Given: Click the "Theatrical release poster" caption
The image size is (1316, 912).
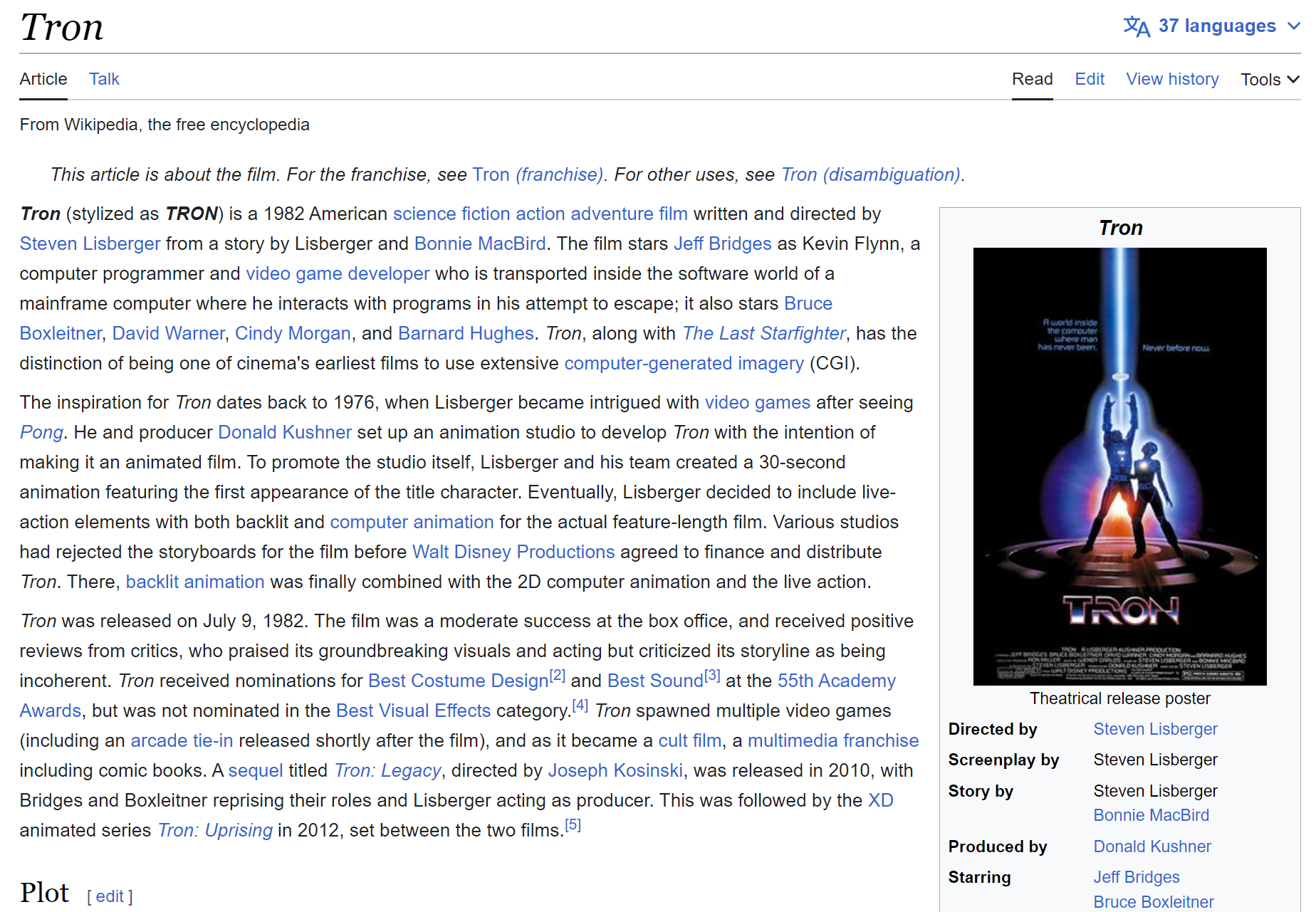Looking at the screenshot, I should (1119, 698).
